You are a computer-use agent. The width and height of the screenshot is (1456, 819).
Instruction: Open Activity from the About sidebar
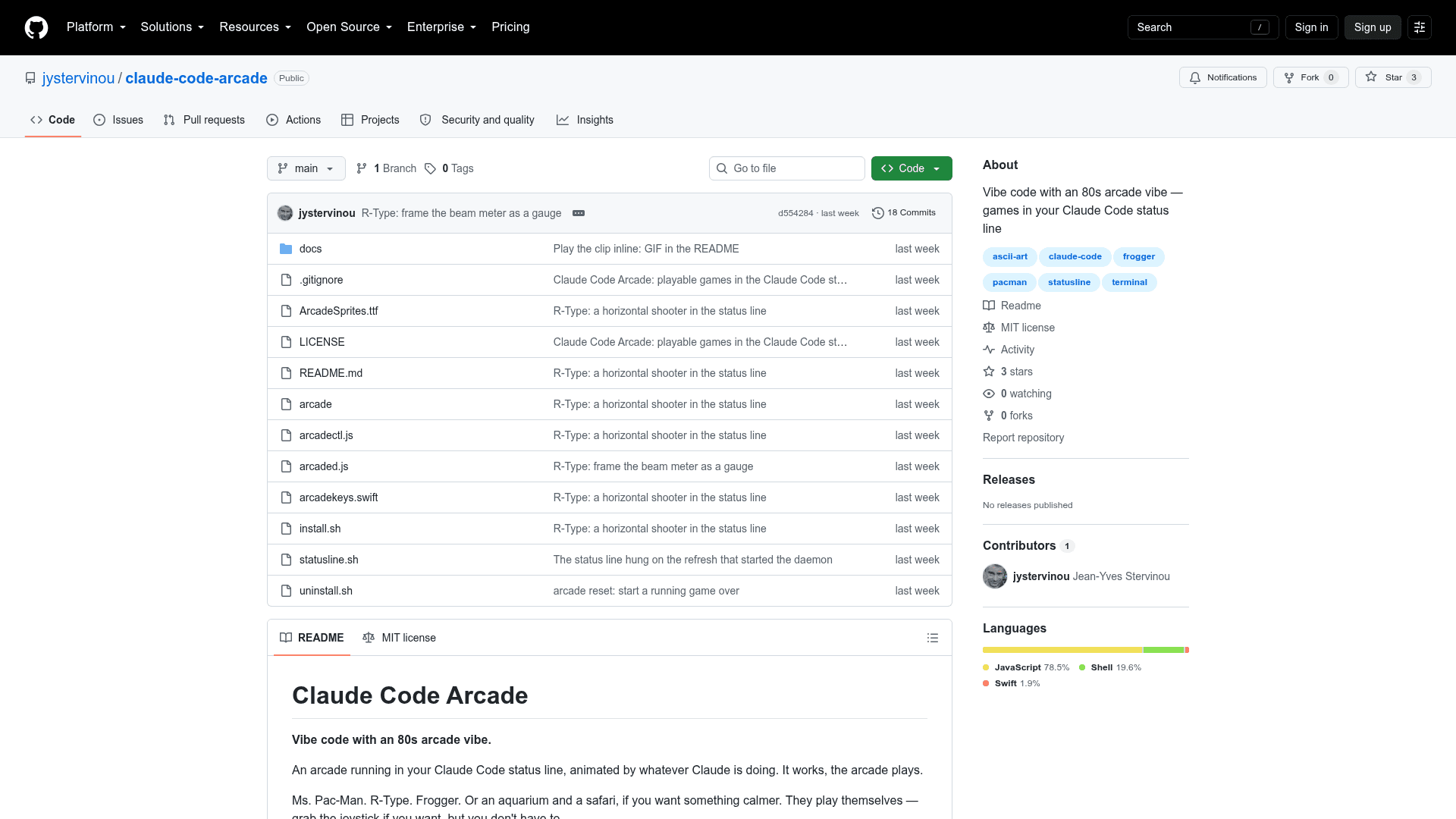click(1009, 350)
